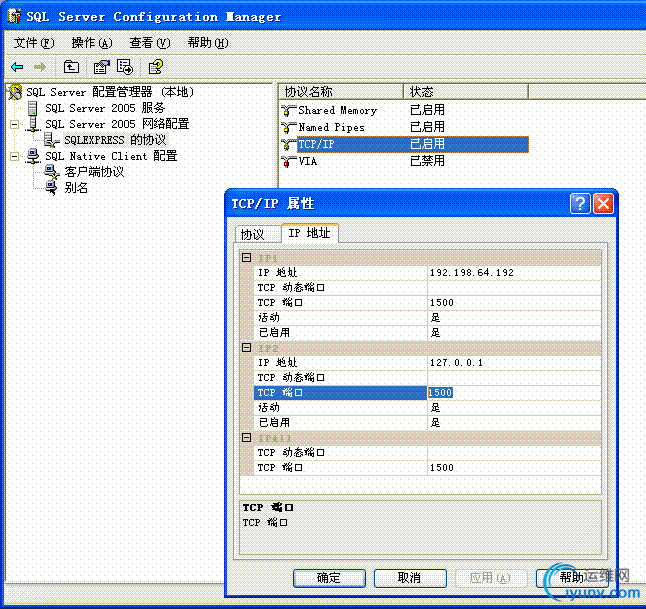The height and width of the screenshot is (609, 646).
Task: Open the 文件(F) menu
Action: pos(34,42)
